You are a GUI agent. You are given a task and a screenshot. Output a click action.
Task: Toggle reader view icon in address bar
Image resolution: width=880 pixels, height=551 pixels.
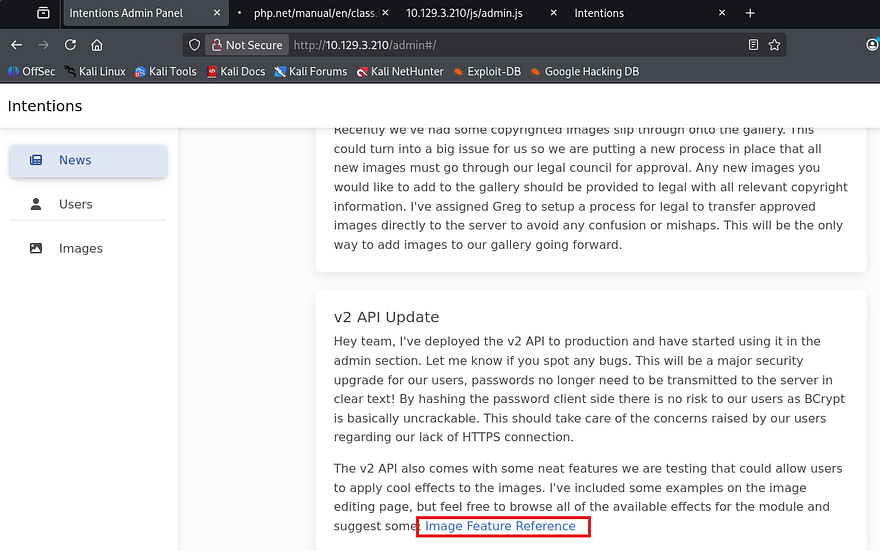coord(753,45)
